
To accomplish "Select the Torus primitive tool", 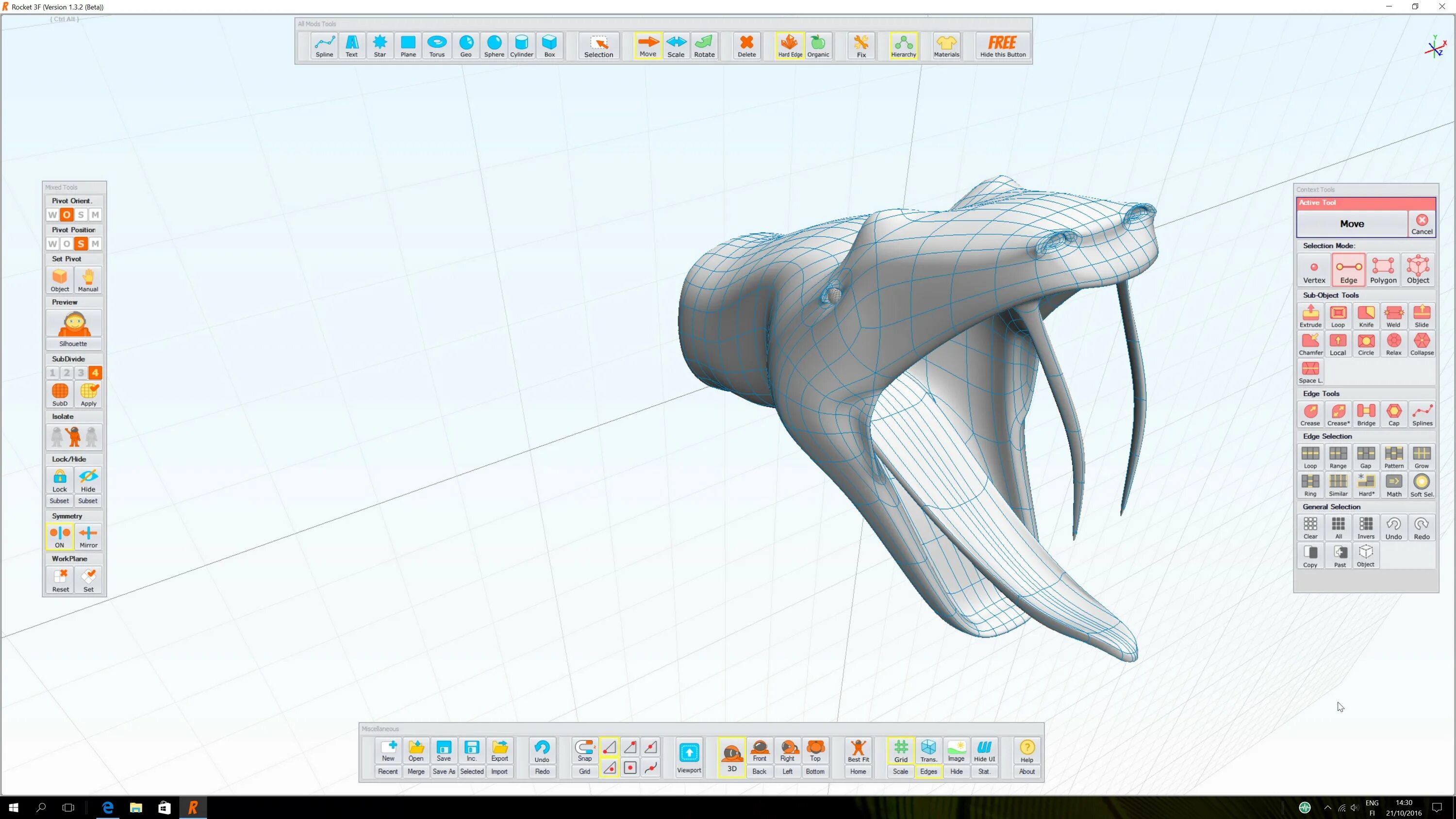I will (436, 45).
